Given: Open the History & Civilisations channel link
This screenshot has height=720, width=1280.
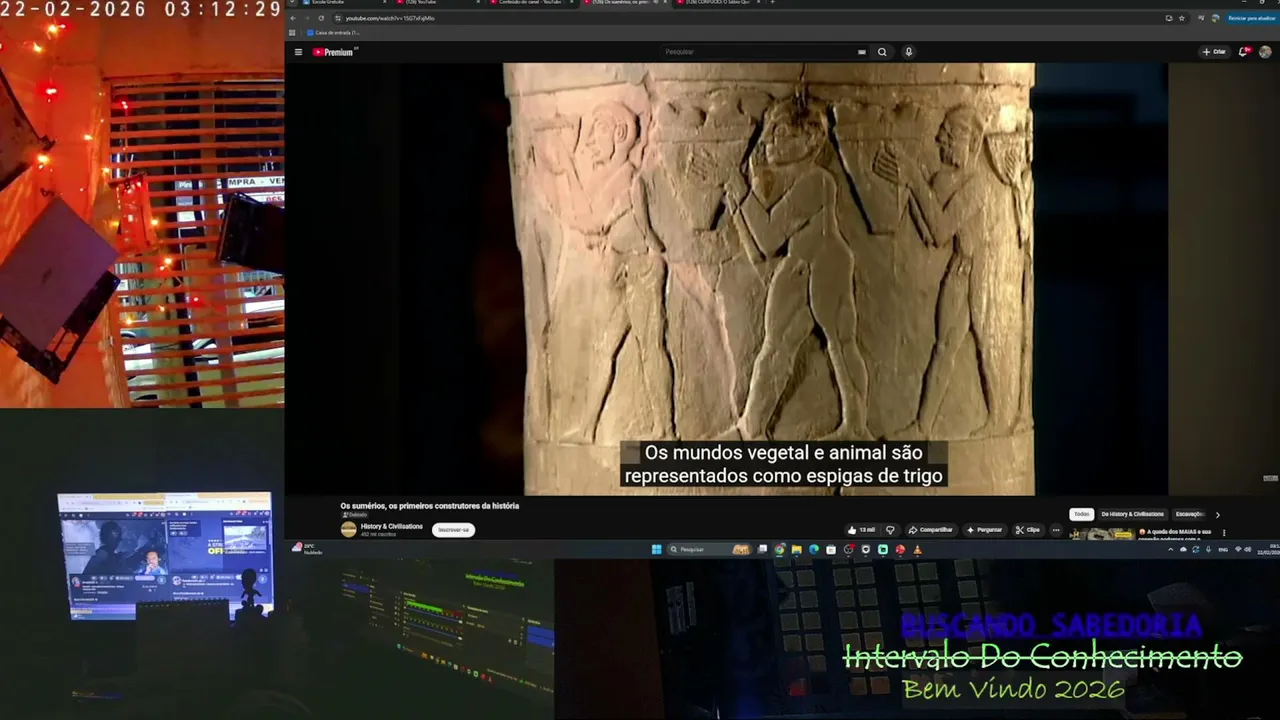Looking at the screenshot, I should coord(392,526).
